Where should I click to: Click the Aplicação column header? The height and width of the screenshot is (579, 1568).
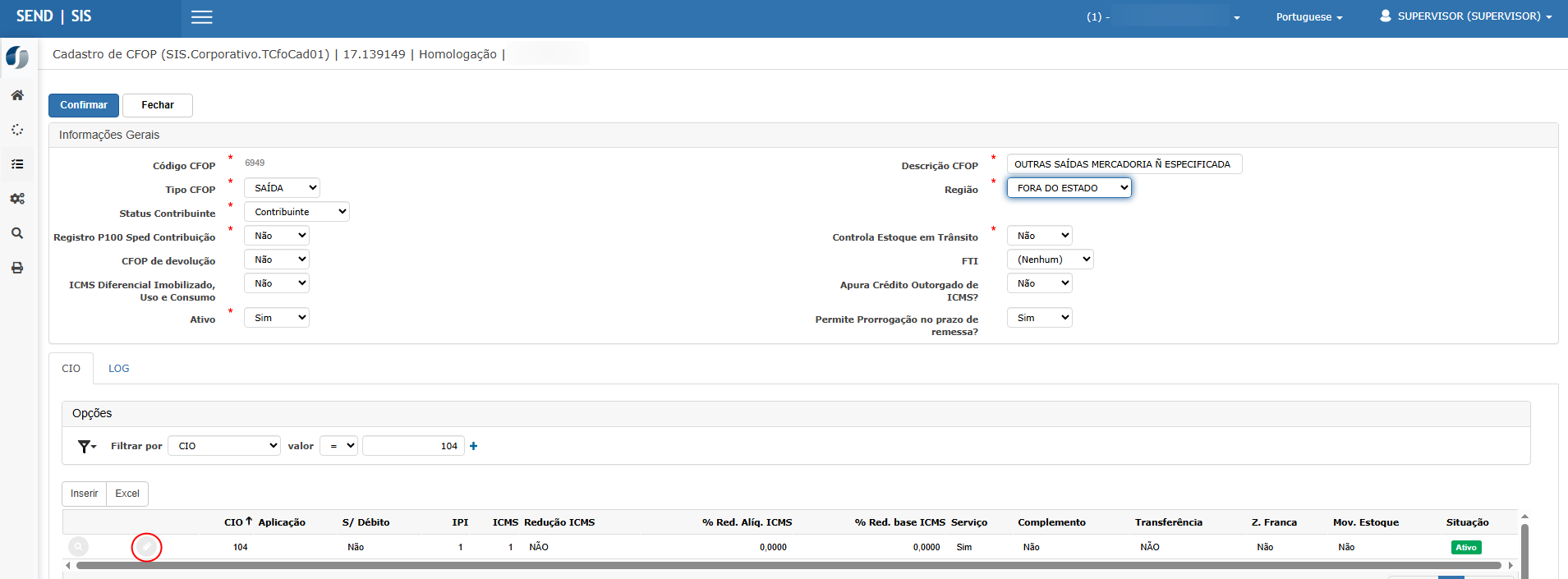point(282,522)
